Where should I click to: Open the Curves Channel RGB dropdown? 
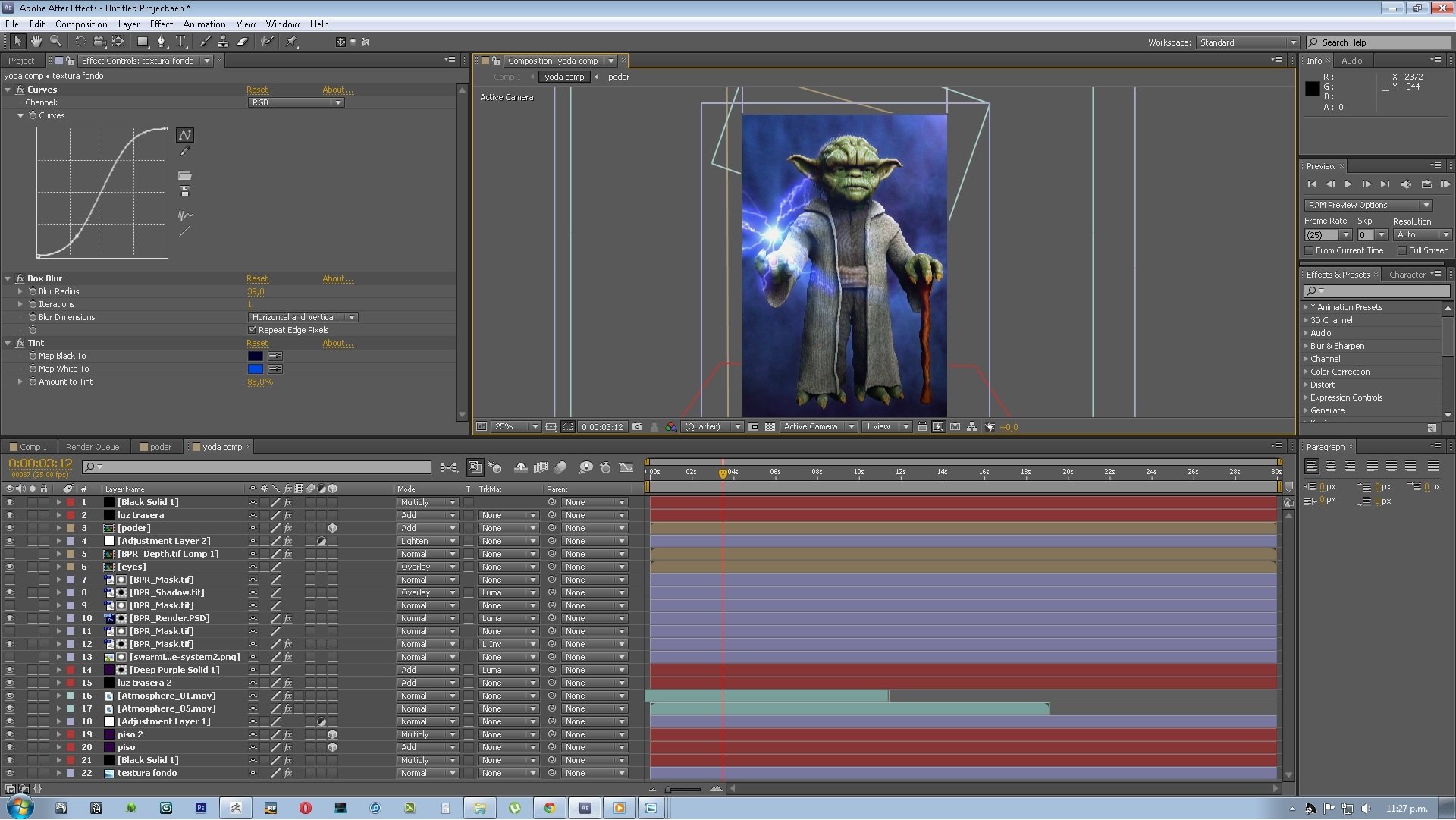tap(296, 102)
